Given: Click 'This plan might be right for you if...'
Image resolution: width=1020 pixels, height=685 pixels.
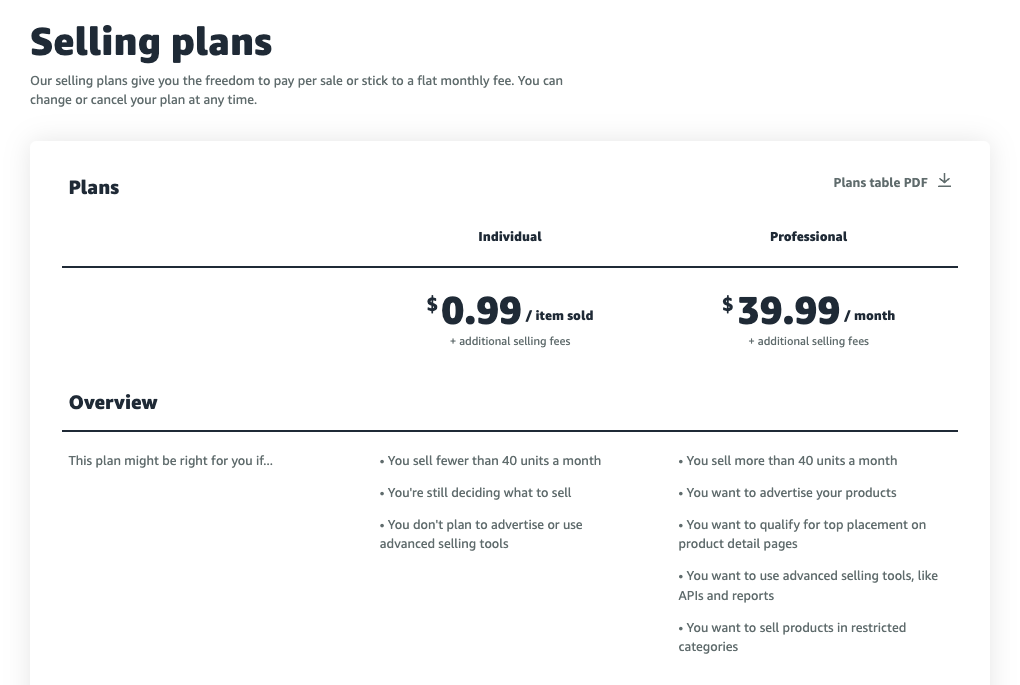Looking at the screenshot, I should [x=170, y=461].
